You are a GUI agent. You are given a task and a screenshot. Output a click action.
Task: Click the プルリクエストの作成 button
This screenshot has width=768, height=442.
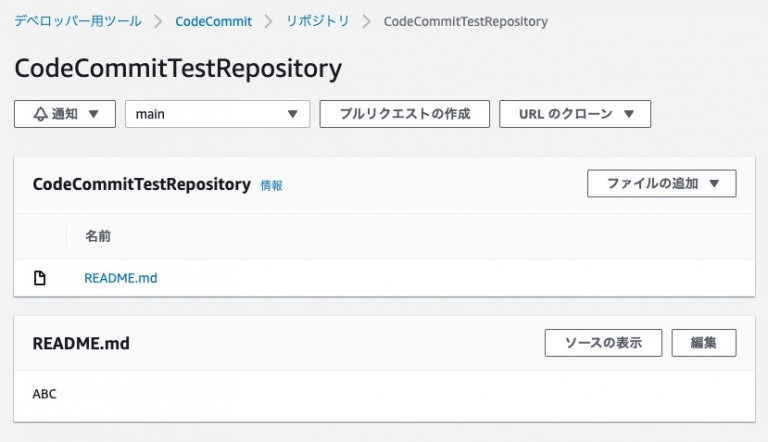pos(405,114)
